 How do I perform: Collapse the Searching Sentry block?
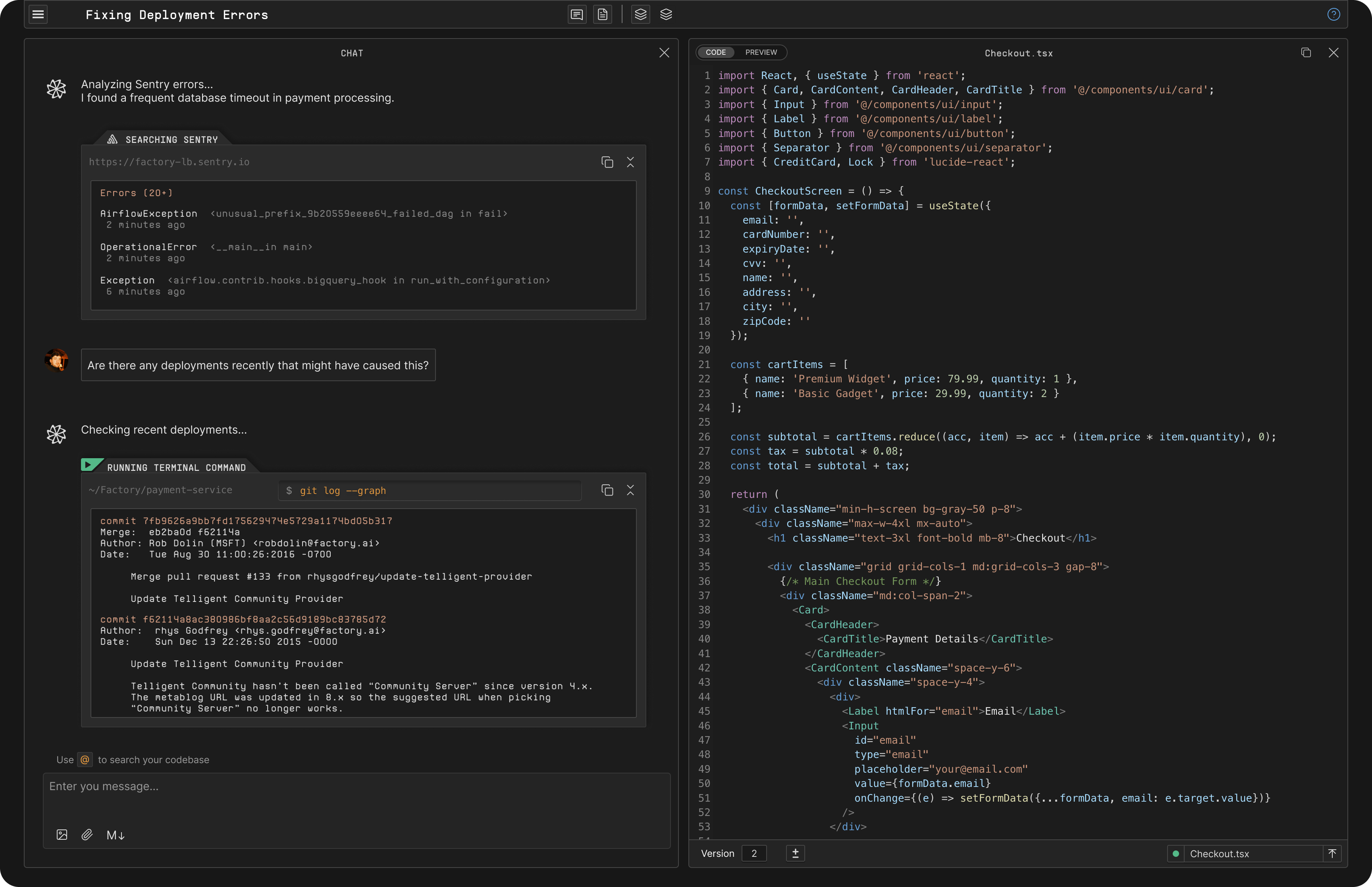(x=630, y=162)
